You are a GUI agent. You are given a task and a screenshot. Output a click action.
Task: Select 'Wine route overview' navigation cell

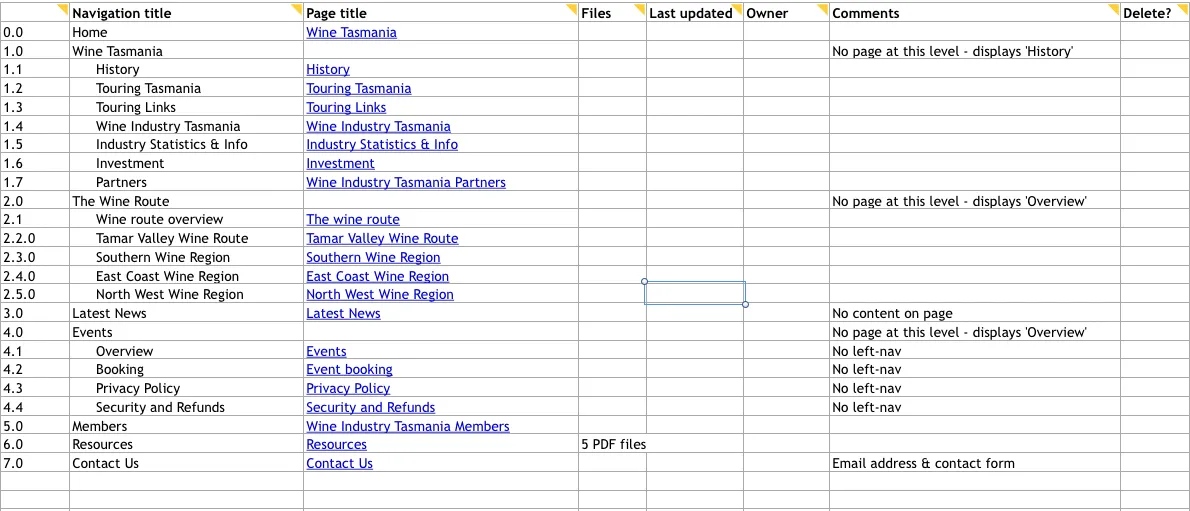click(187, 219)
